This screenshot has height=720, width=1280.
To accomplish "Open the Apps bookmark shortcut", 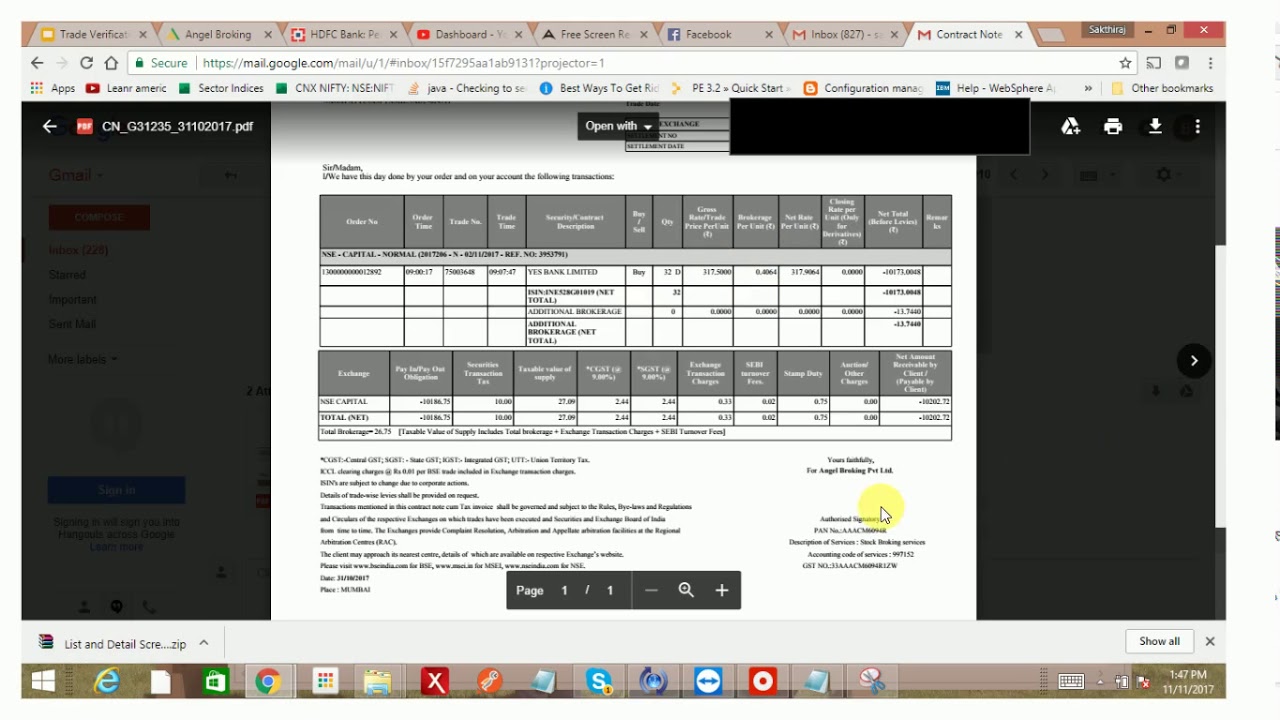I will pyautogui.click(x=53, y=88).
